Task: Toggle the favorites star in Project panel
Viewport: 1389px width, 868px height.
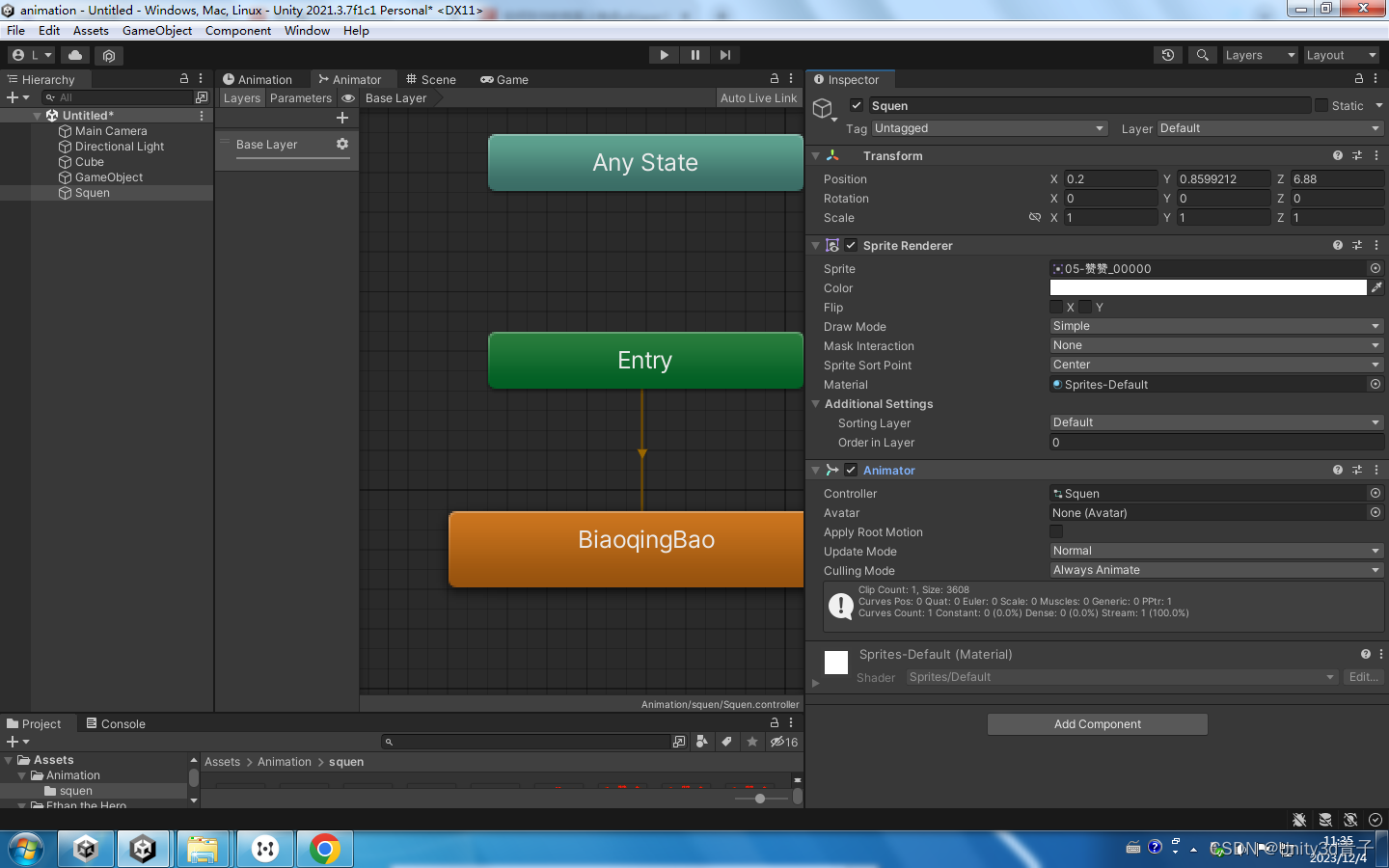Action: [x=752, y=742]
